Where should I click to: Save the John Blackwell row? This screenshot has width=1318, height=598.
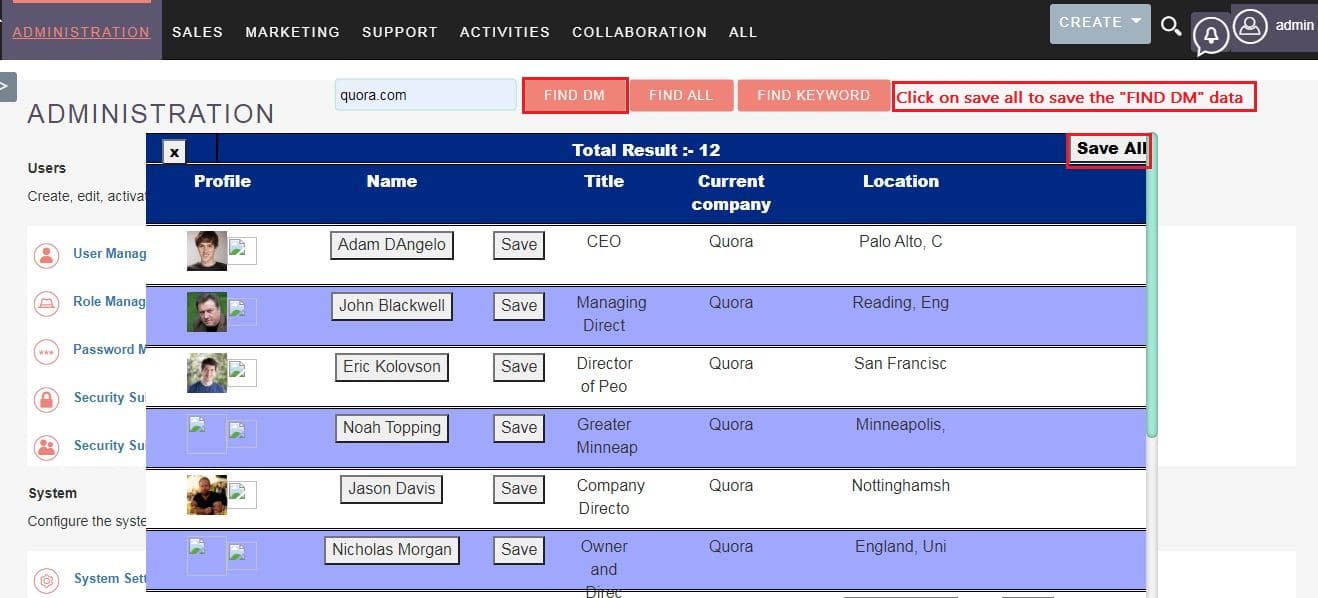(x=519, y=306)
